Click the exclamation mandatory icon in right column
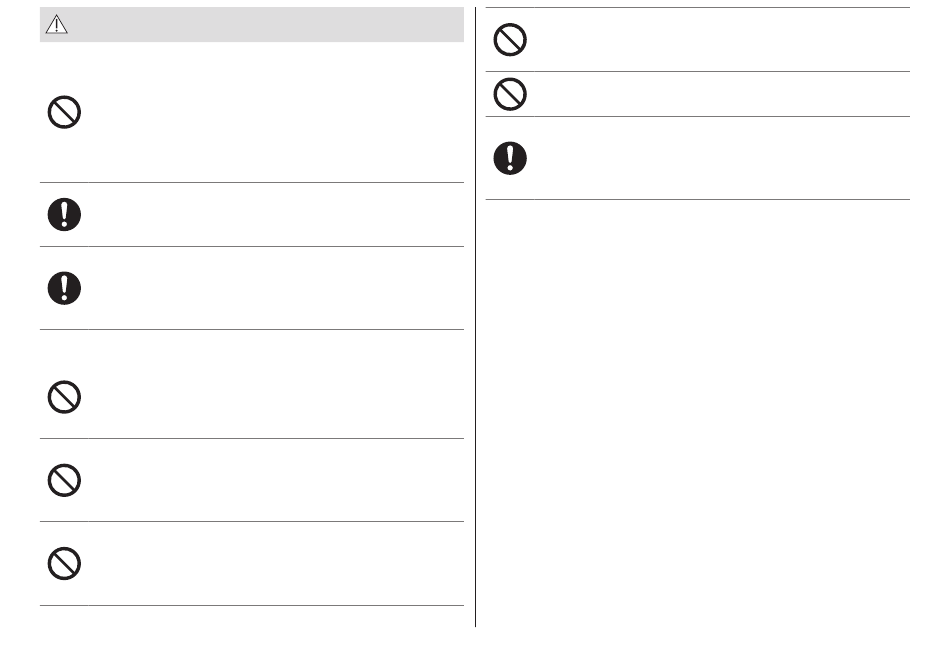This screenshot has width=950, height=656. click(510, 159)
